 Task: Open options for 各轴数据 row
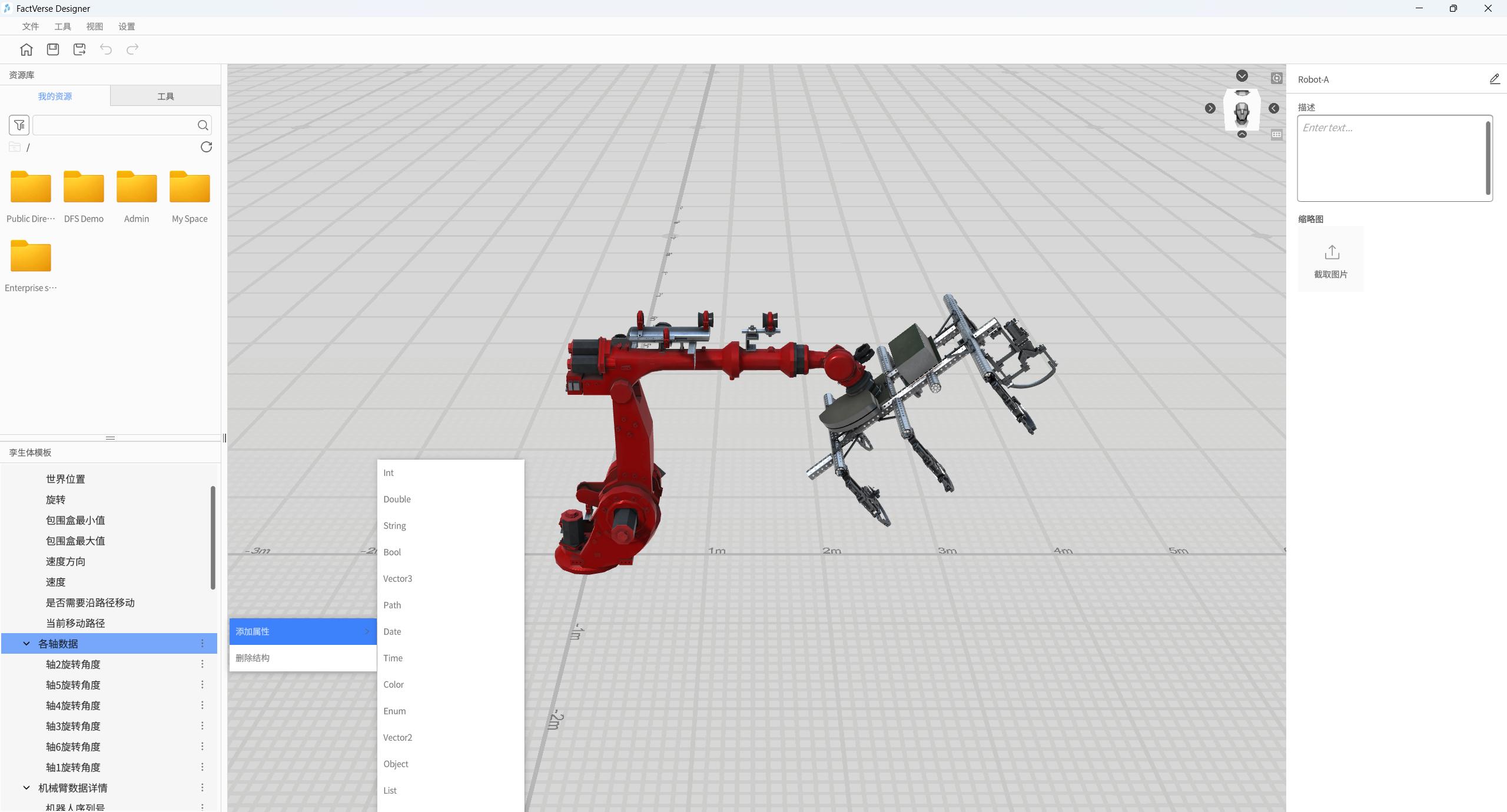click(x=203, y=643)
